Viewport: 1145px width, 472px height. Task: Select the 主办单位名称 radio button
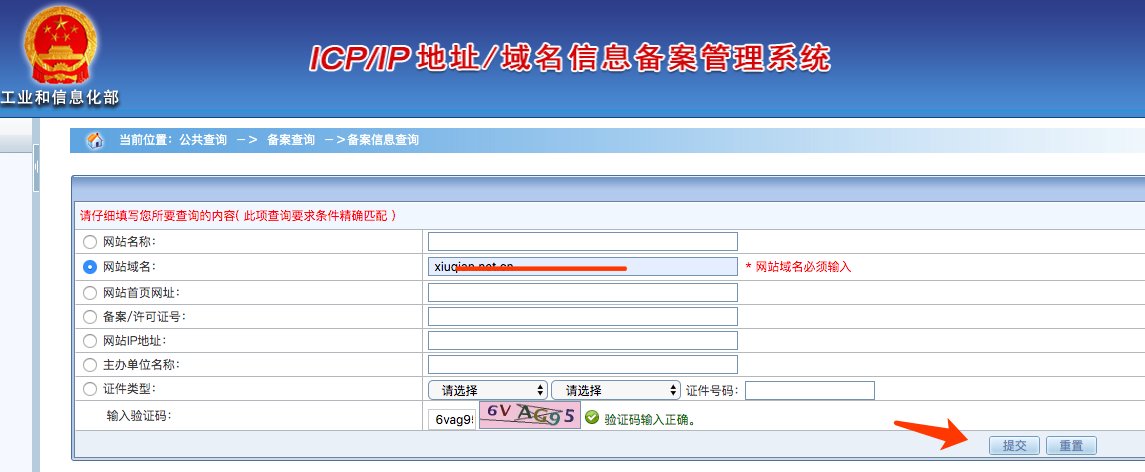[90, 365]
